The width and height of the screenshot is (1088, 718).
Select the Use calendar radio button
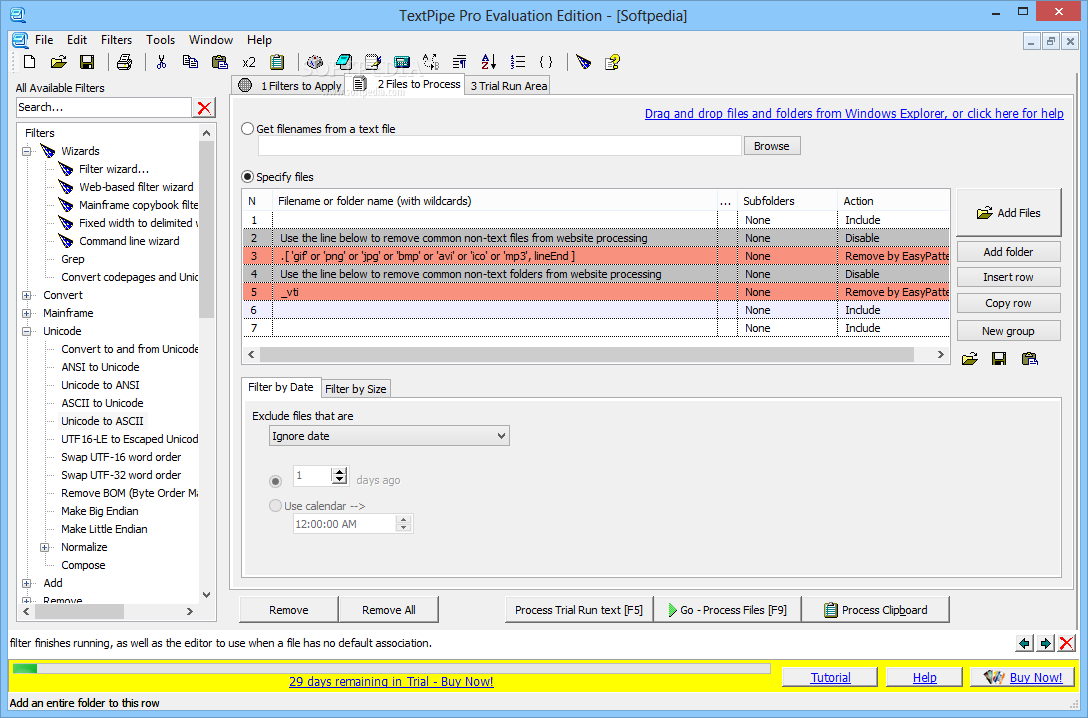tap(275, 506)
